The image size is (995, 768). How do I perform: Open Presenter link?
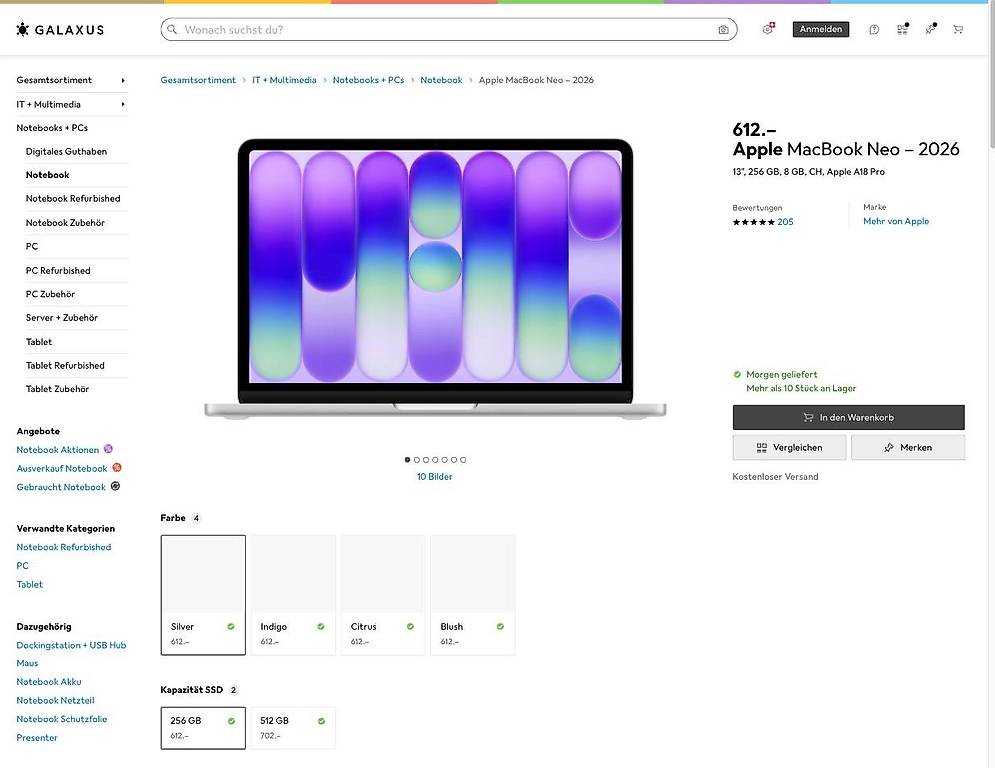pos(37,738)
